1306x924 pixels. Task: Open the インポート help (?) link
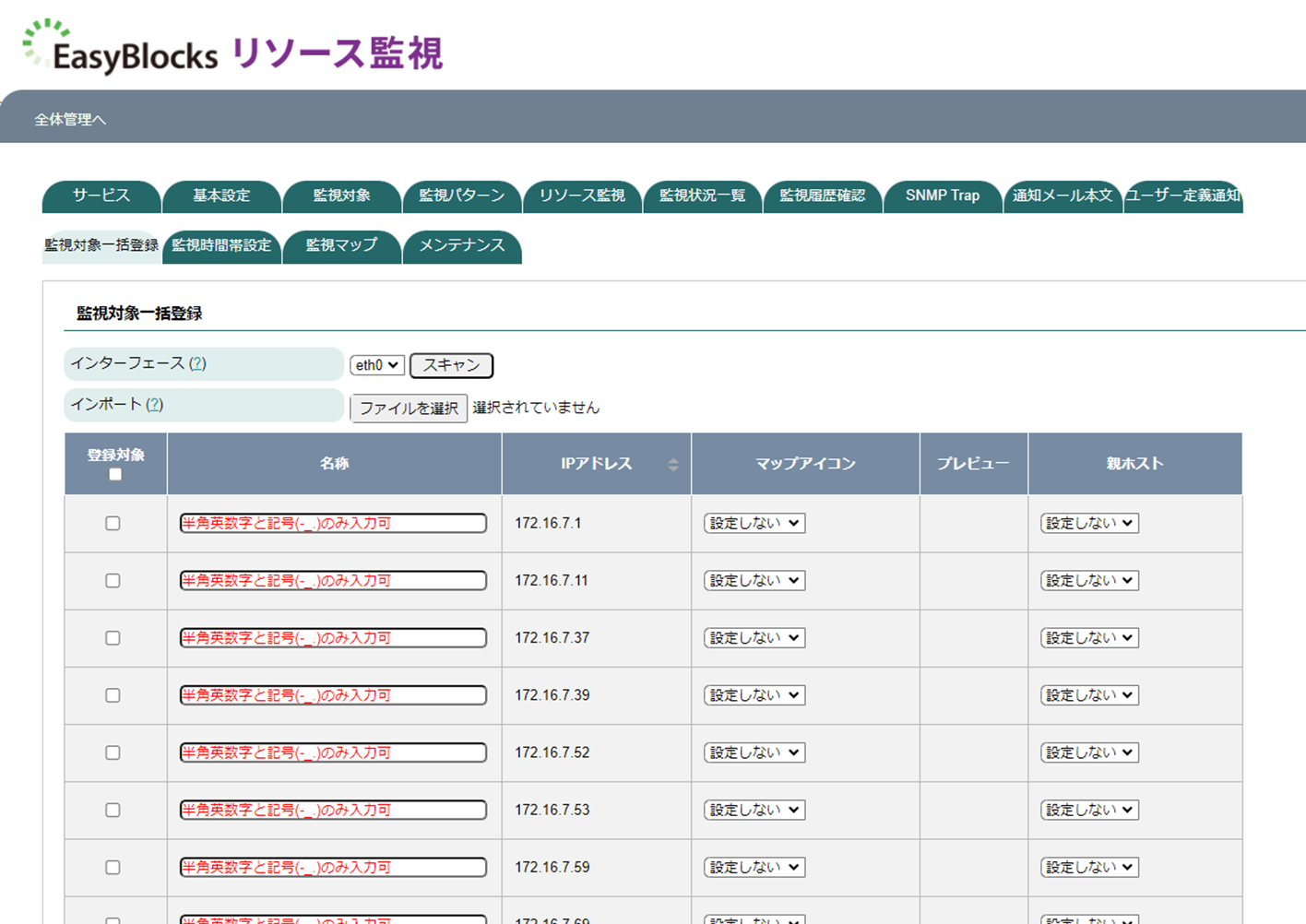click(x=154, y=404)
